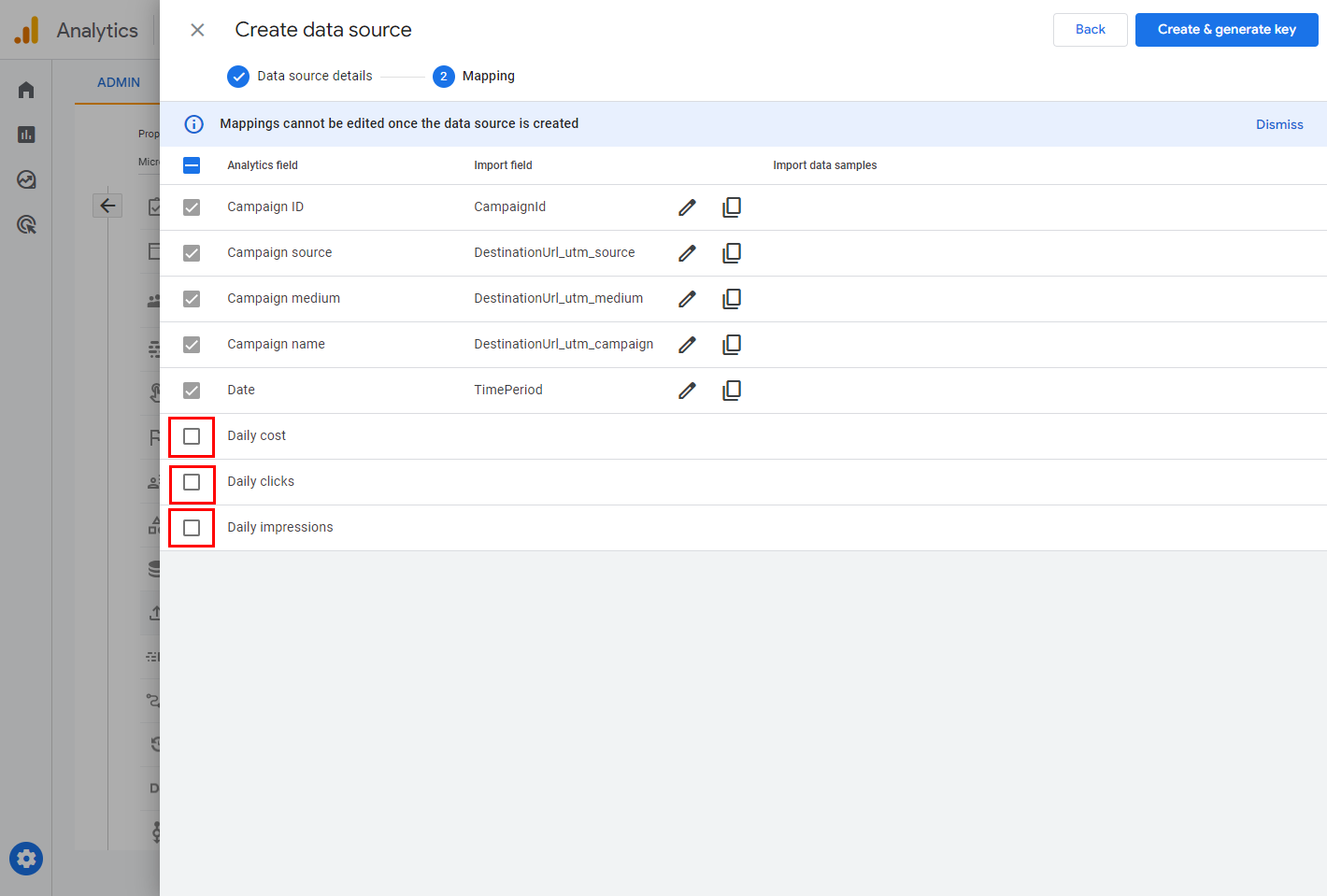Toggle the select-all checkbox in header row
This screenshot has height=896, width=1327.
tap(192, 165)
